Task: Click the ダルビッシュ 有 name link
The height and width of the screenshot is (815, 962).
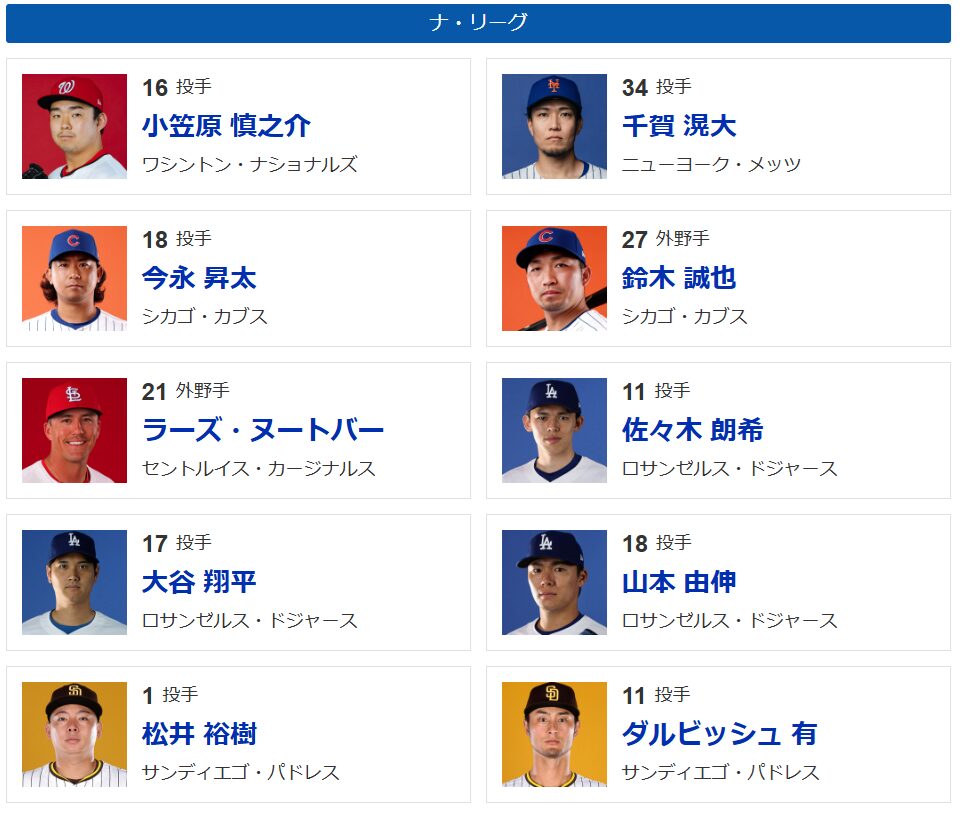Action: pos(719,734)
